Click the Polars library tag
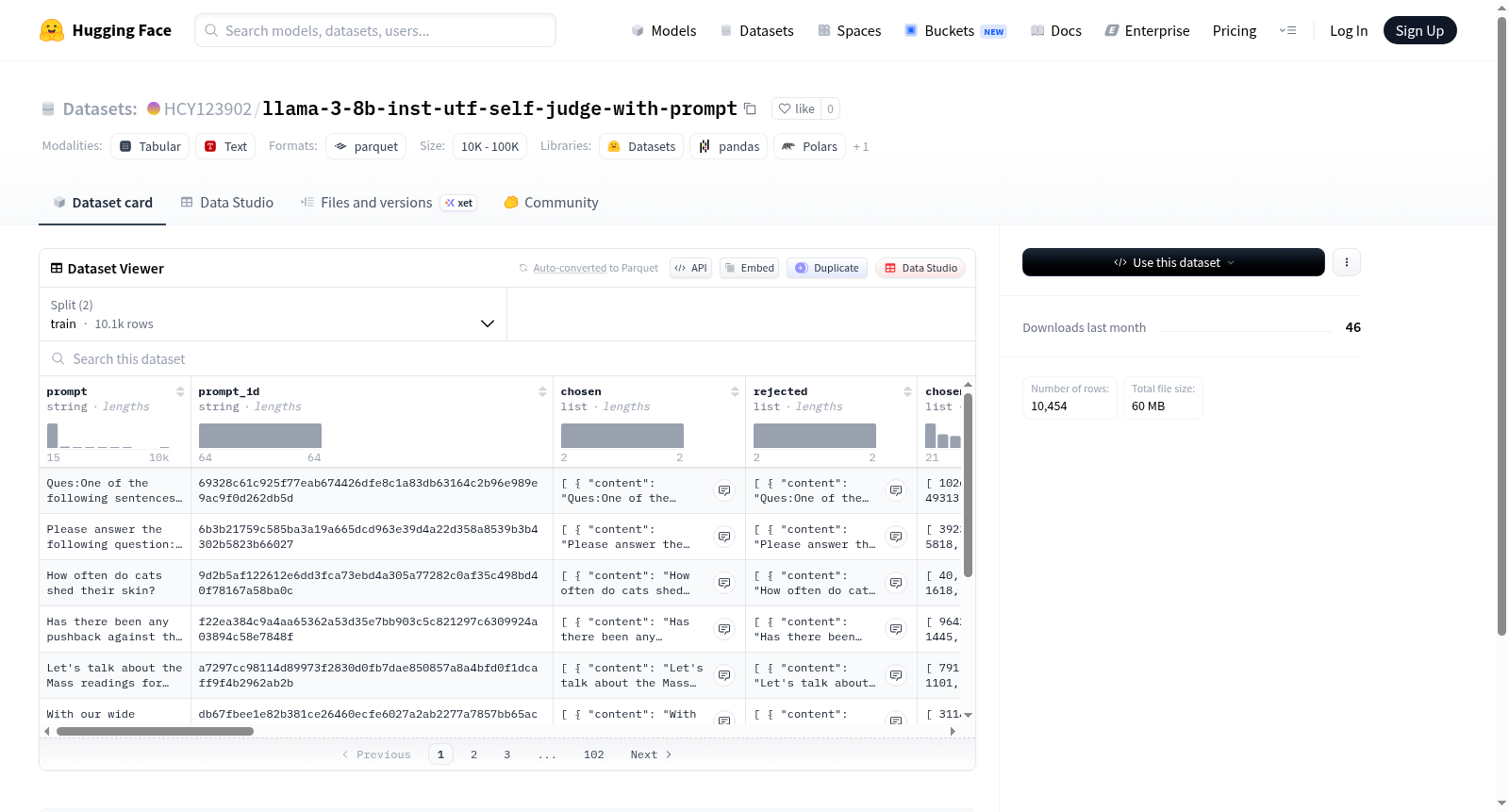The width and height of the screenshot is (1509, 812). click(809, 146)
